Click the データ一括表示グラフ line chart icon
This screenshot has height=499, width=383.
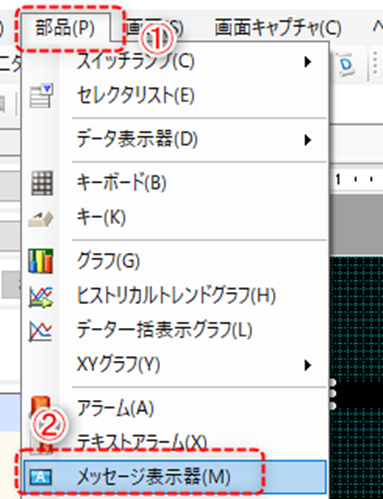[x=41, y=331]
